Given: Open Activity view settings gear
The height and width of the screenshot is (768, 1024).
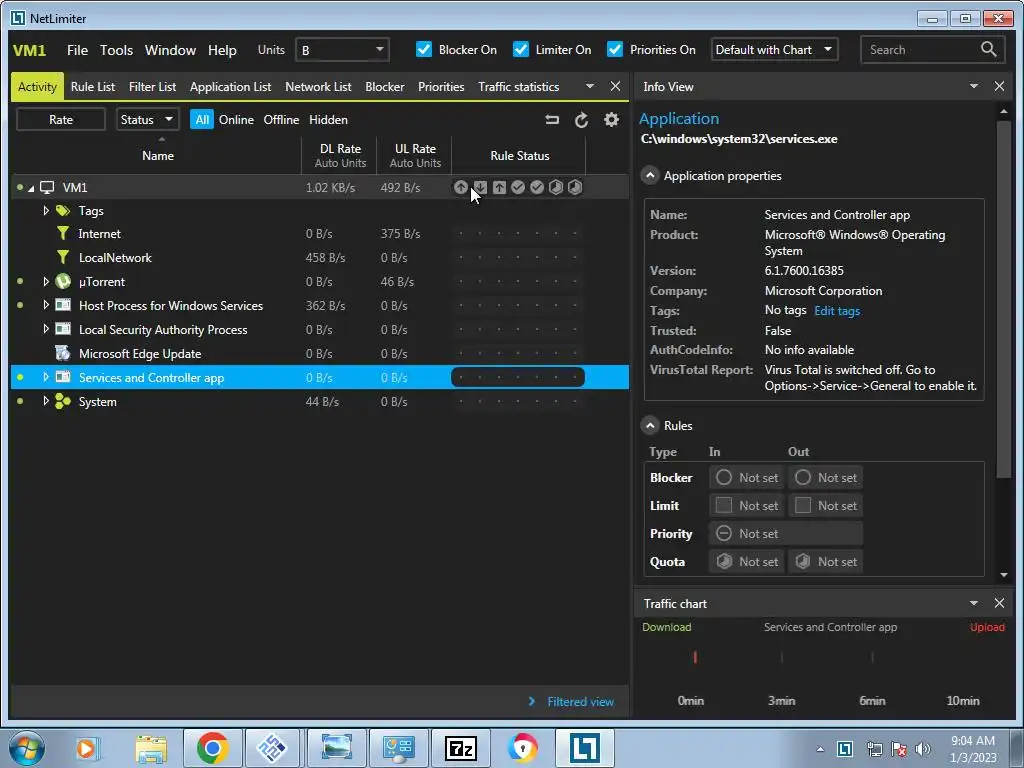Looking at the screenshot, I should pyautogui.click(x=611, y=120).
